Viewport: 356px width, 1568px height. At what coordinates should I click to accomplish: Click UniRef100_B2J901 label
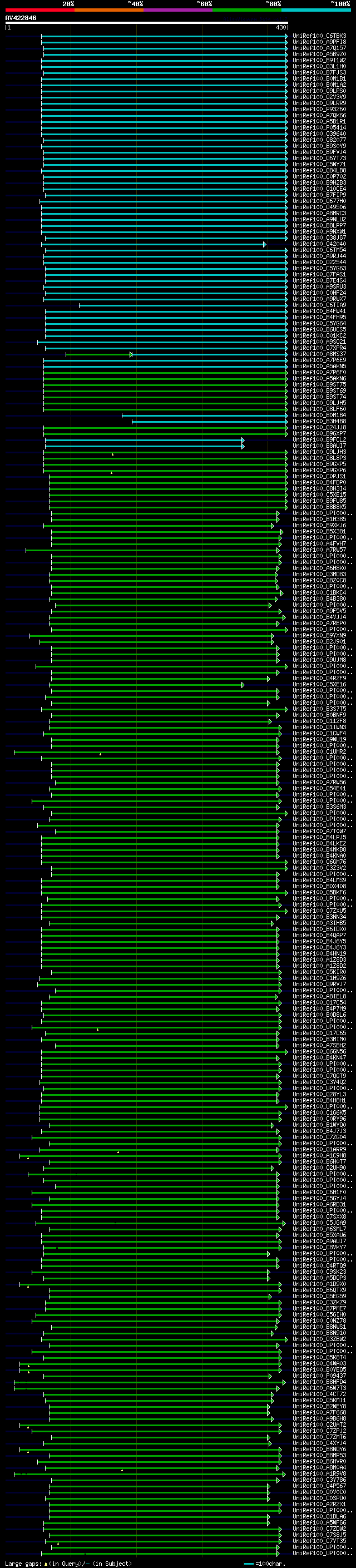[x=319, y=642]
